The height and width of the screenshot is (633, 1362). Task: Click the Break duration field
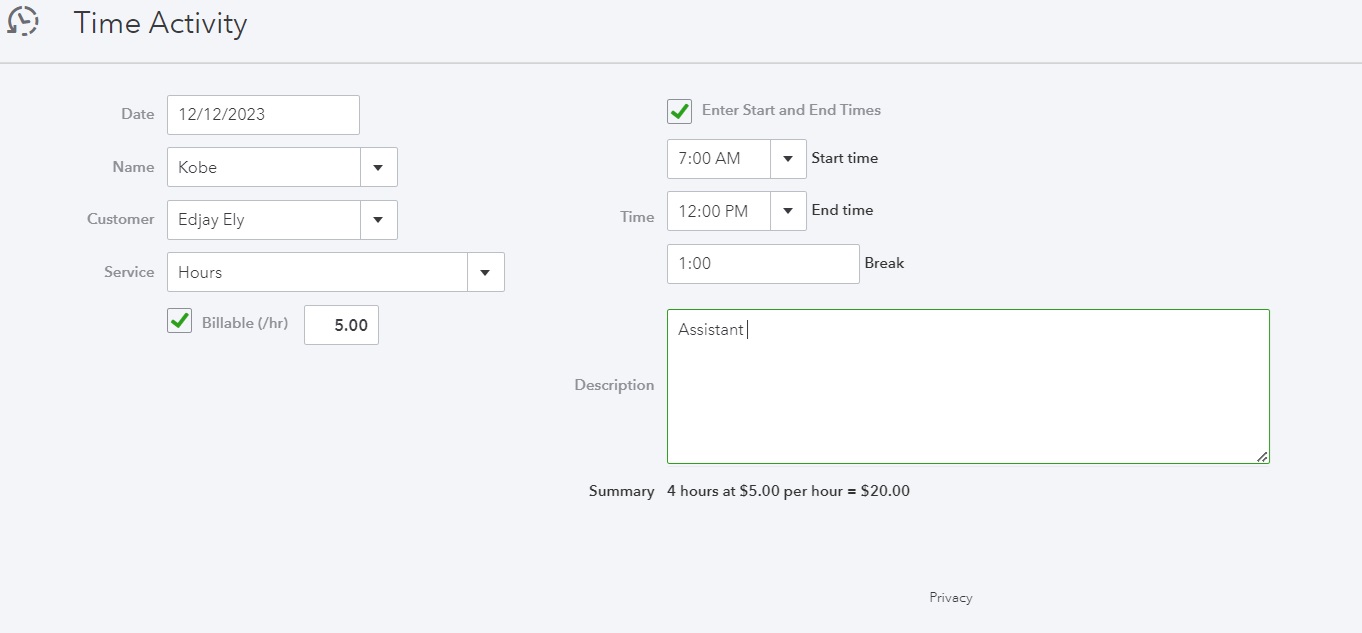(x=763, y=264)
